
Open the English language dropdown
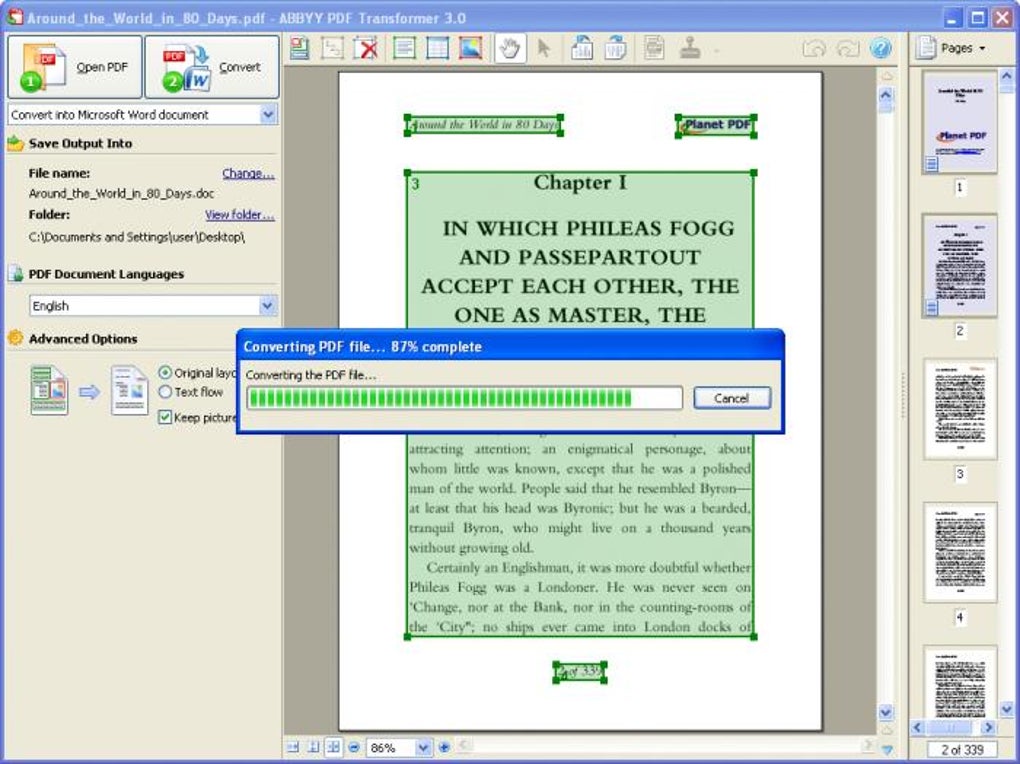tap(267, 305)
